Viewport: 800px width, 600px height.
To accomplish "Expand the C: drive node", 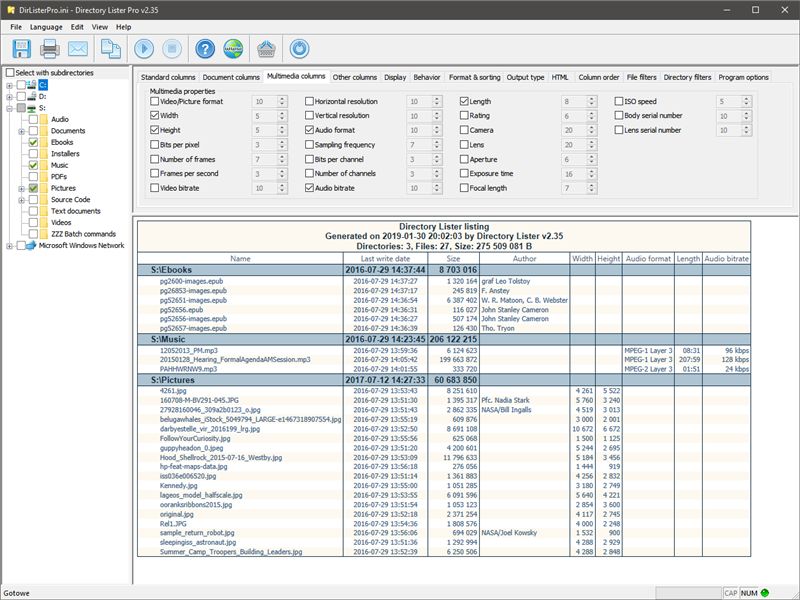I will point(9,85).
